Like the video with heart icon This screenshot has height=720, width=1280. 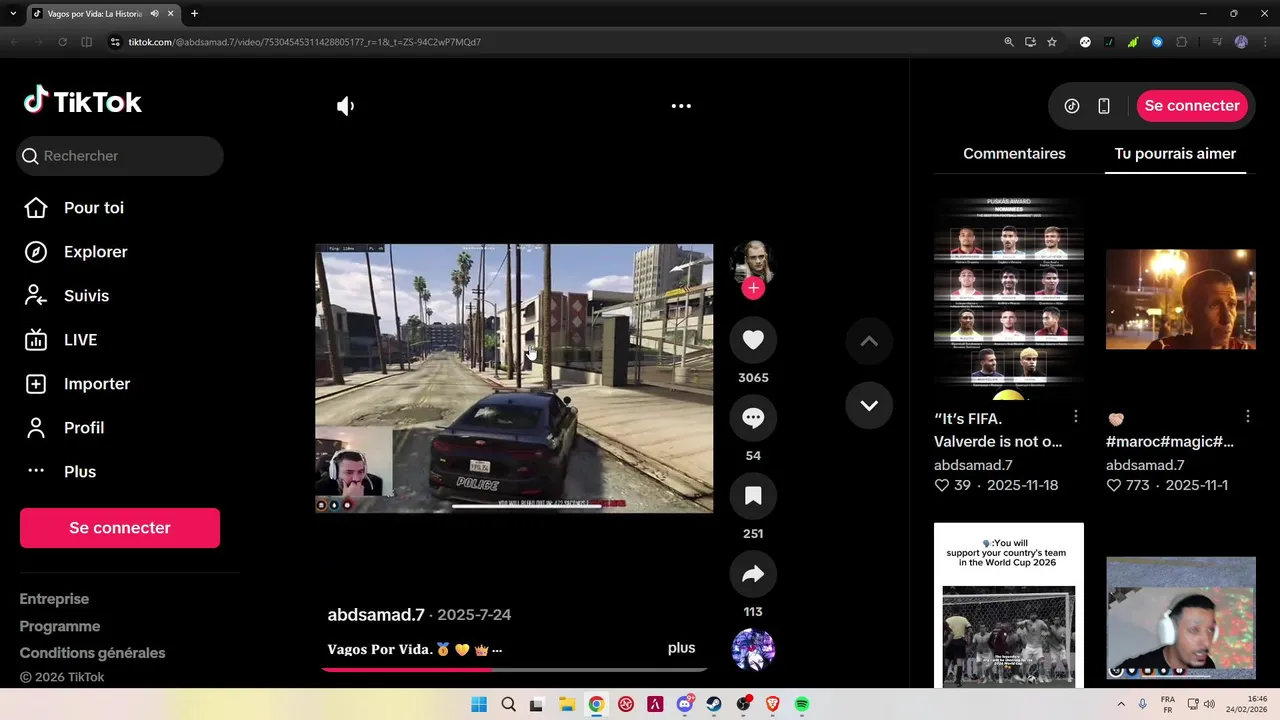753,340
